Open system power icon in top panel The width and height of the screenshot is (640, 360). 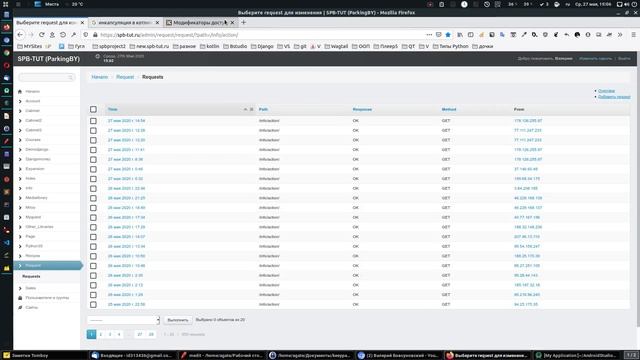635,4
